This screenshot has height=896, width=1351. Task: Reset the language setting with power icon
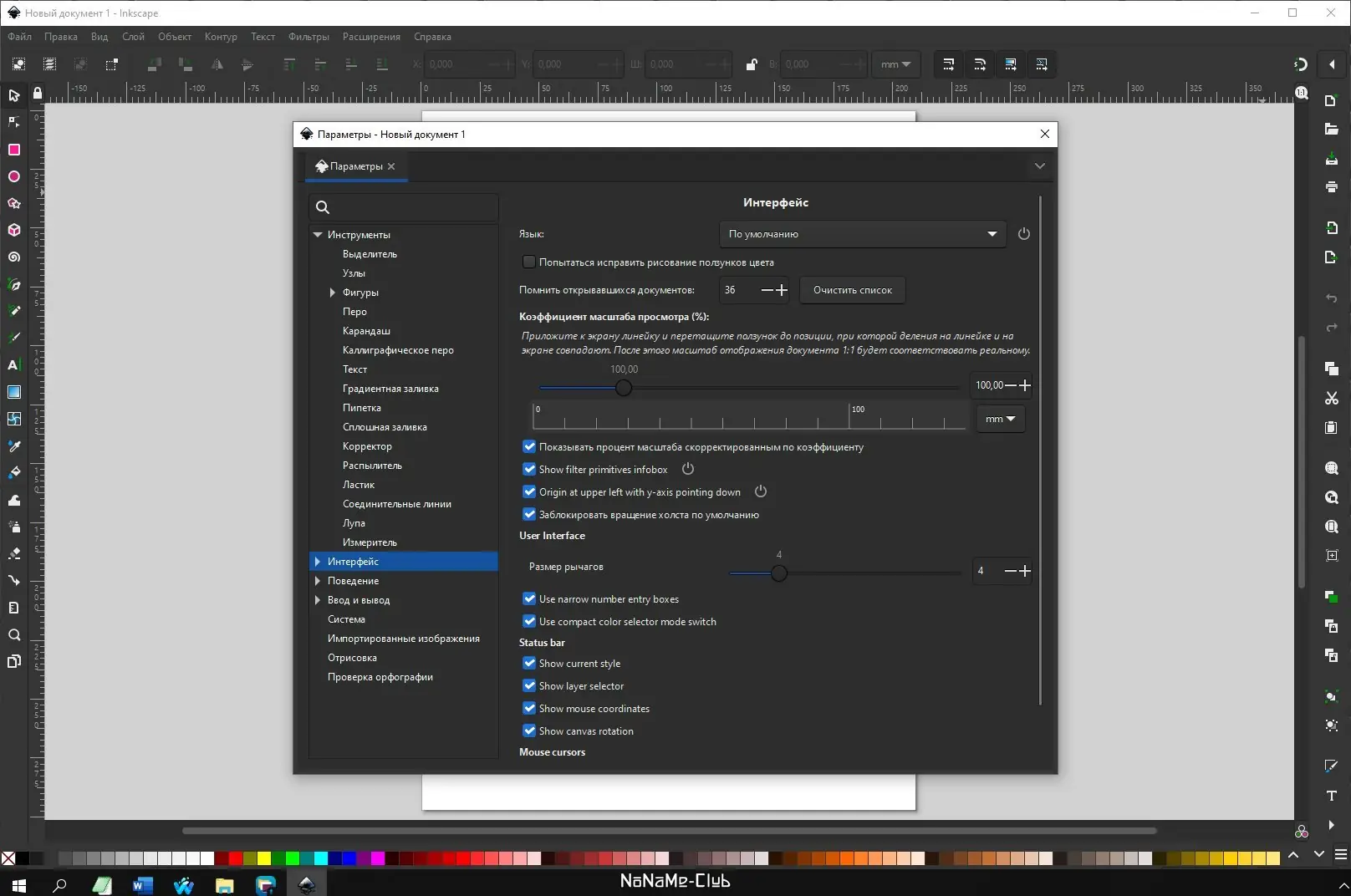tap(1024, 234)
